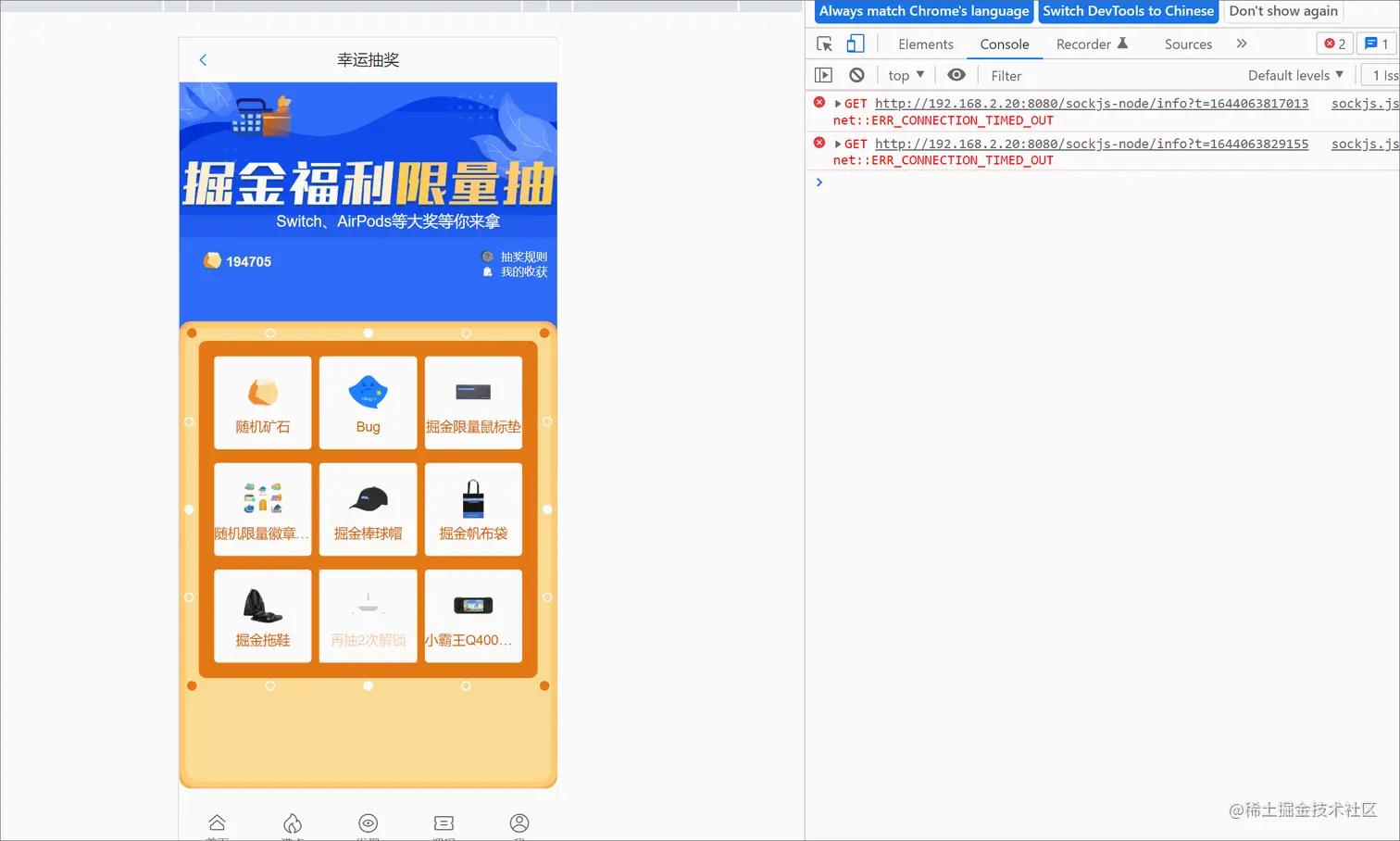Open the Sources tab
This screenshot has height=841, width=1400.
coord(1188,44)
